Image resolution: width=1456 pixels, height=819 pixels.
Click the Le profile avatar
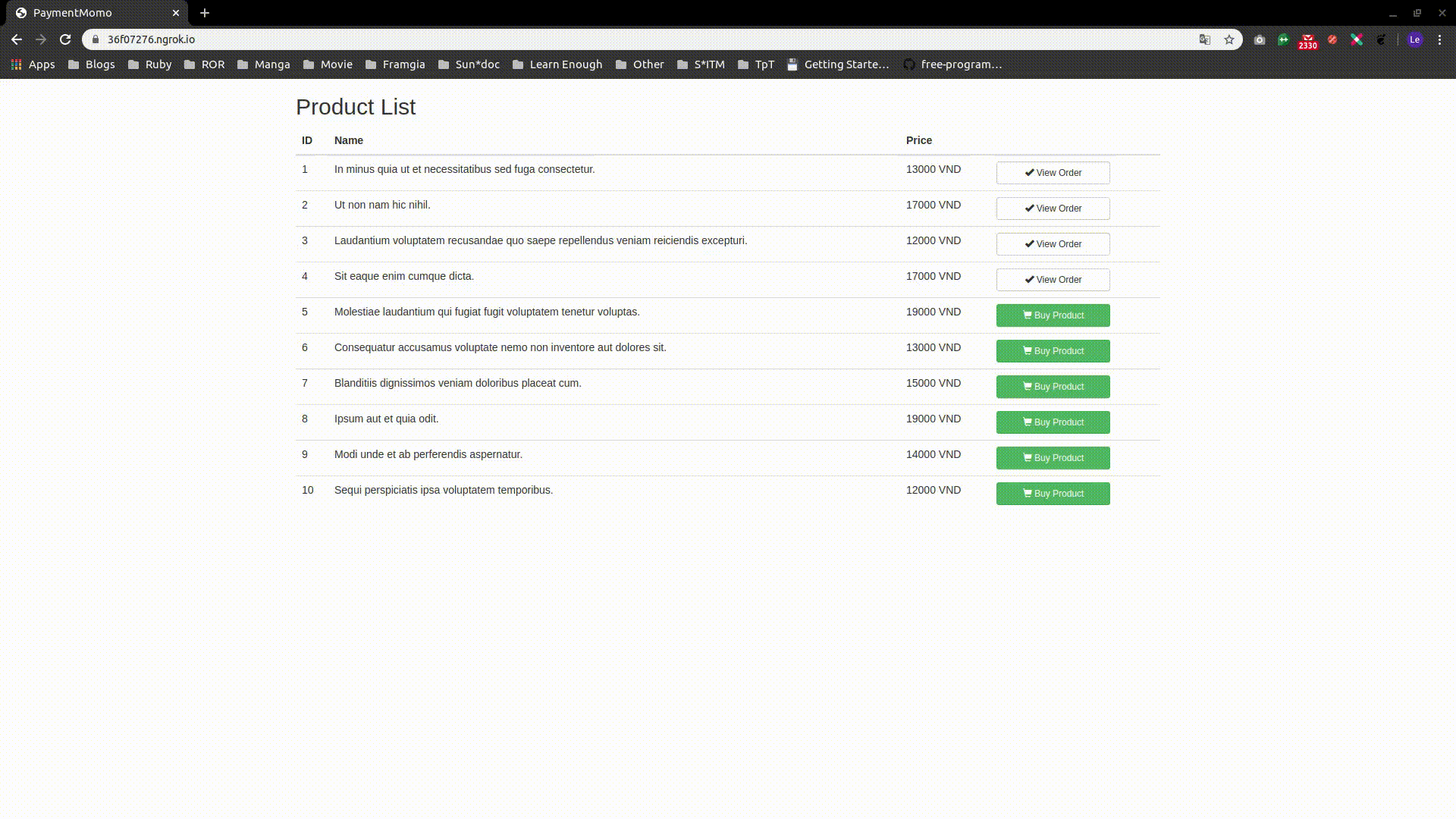click(x=1414, y=39)
